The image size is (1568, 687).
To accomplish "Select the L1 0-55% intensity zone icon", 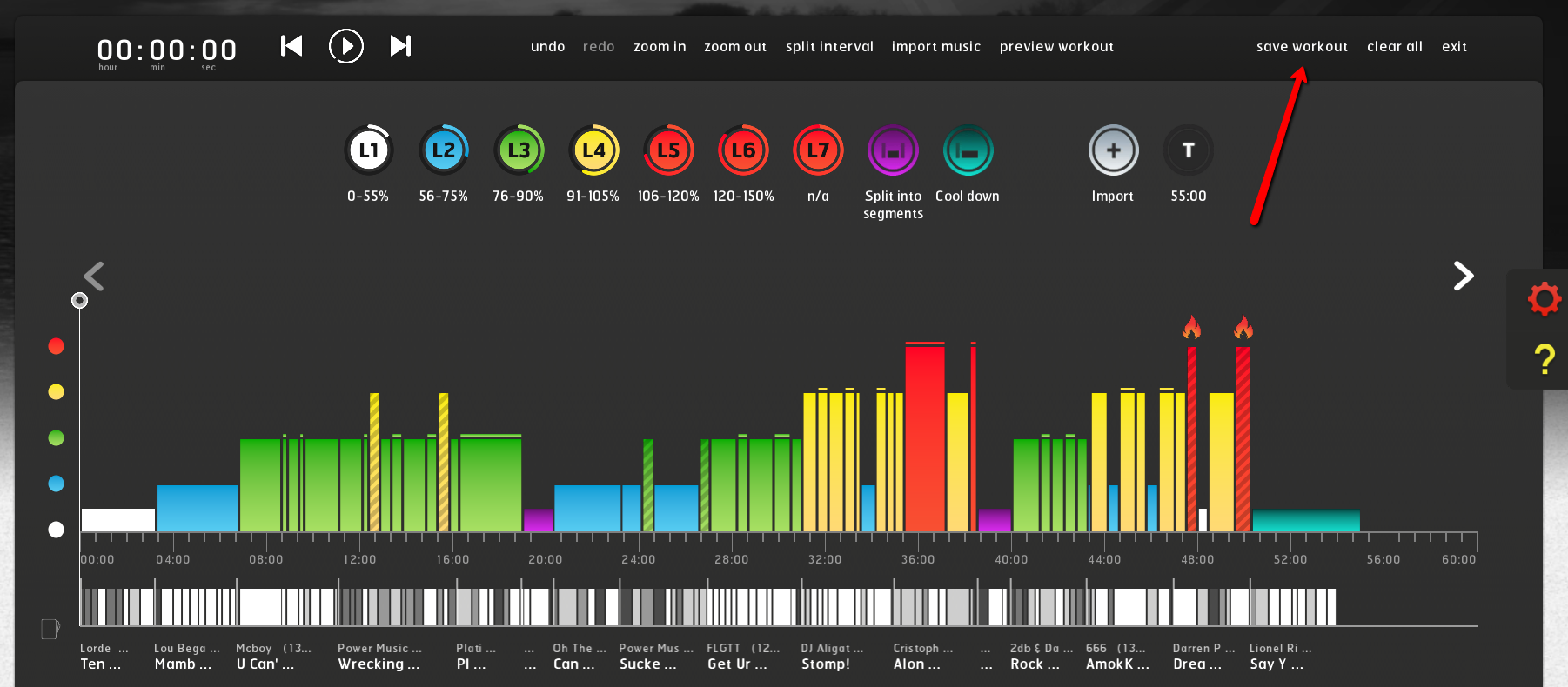I will (x=369, y=150).
